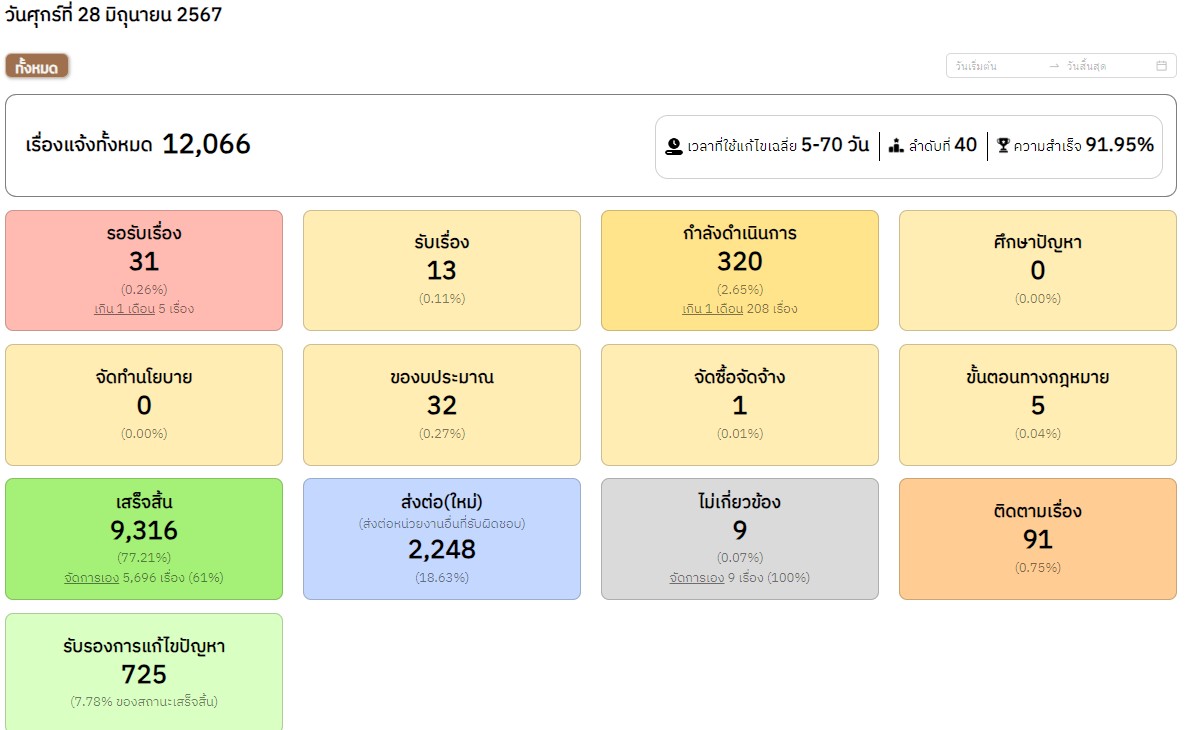The image size is (1186, 730).
Task: Open the รับรองการแก้ไขปัญหา status card
Action: pos(144,672)
